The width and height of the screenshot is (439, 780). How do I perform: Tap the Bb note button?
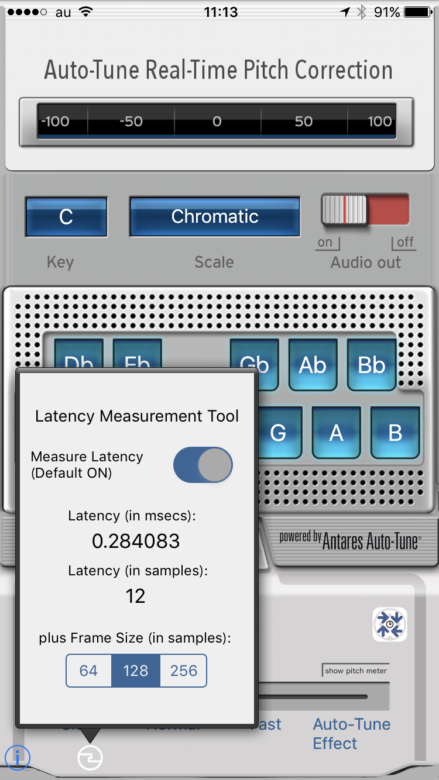coord(371,365)
